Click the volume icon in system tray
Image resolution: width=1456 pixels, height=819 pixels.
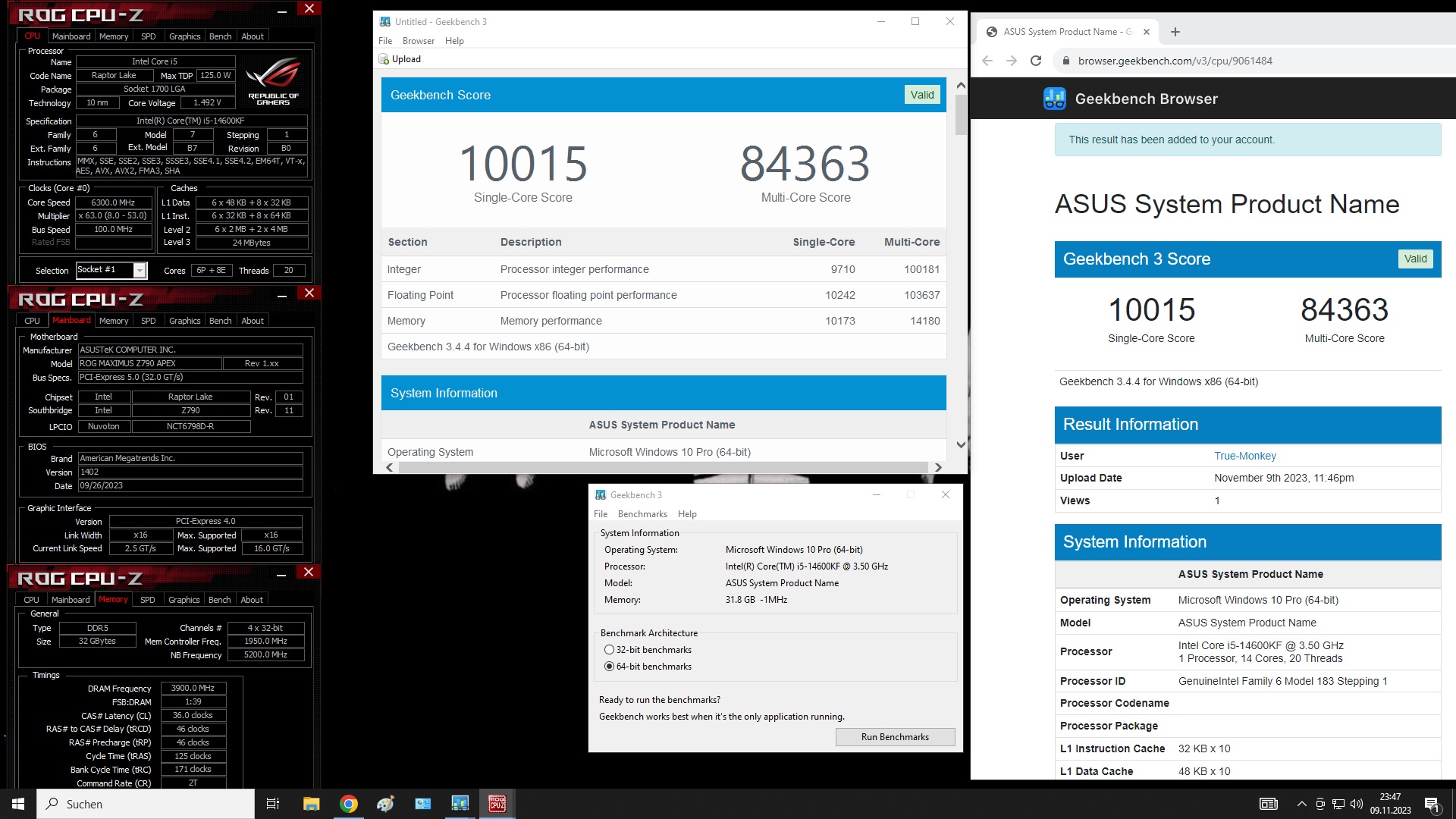click(x=1357, y=804)
